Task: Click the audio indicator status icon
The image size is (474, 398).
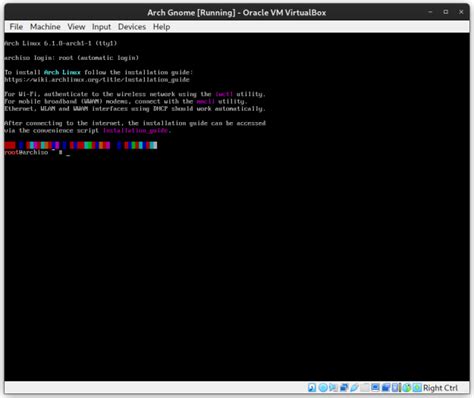Action: coord(333,388)
